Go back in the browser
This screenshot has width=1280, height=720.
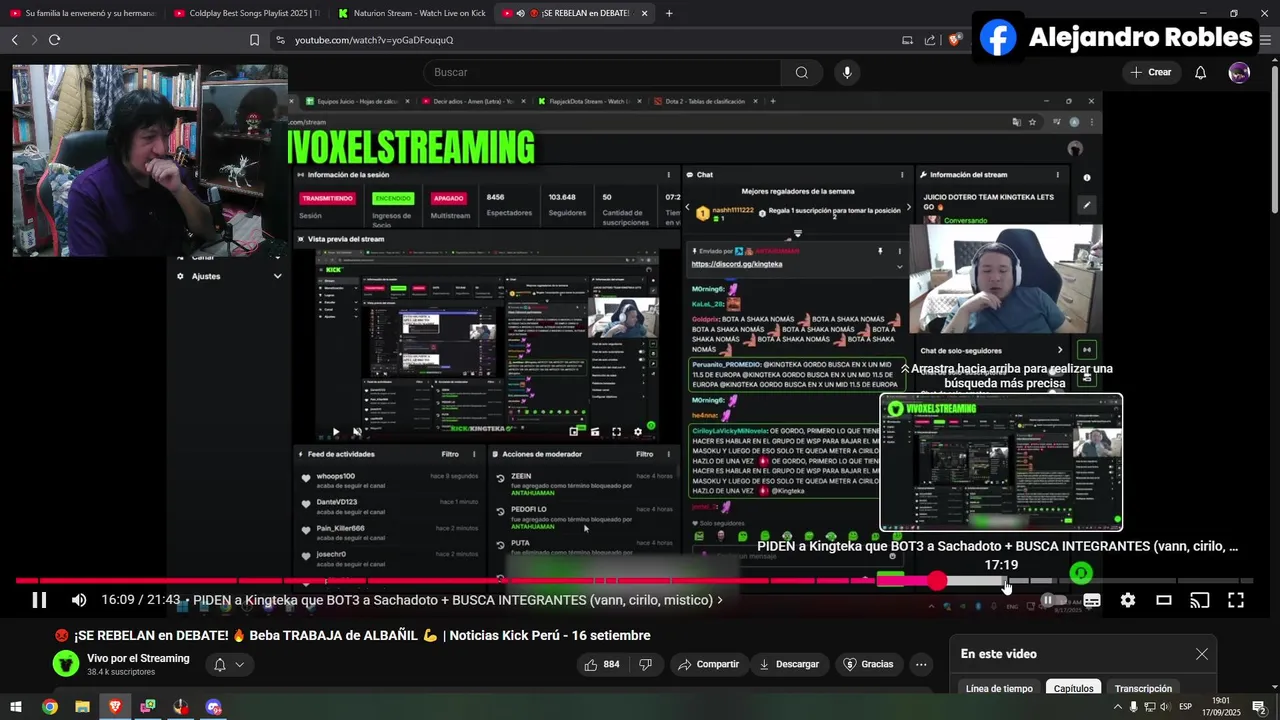[x=15, y=40]
